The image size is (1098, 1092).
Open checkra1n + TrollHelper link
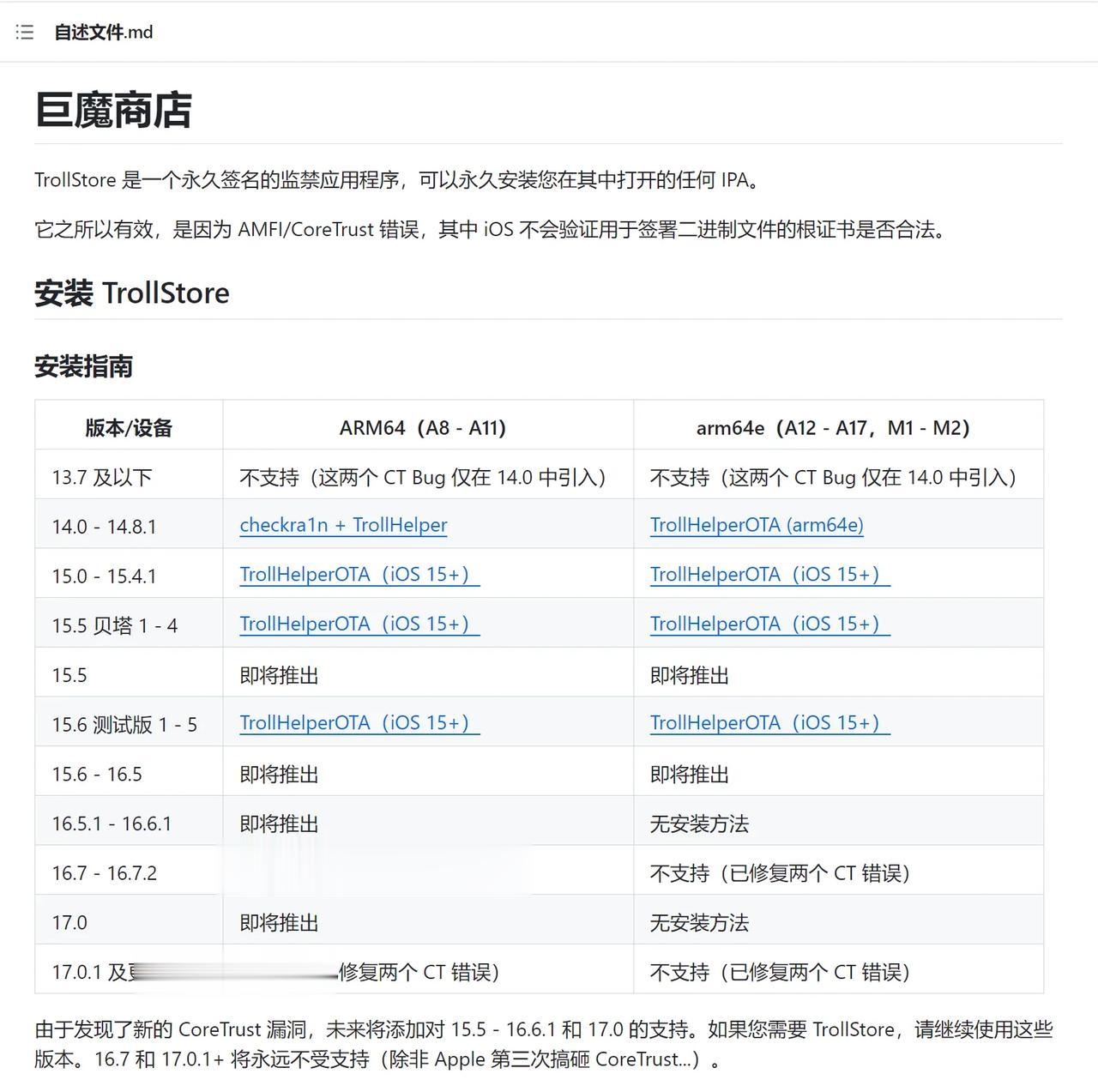pyautogui.click(x=343, y=525)
